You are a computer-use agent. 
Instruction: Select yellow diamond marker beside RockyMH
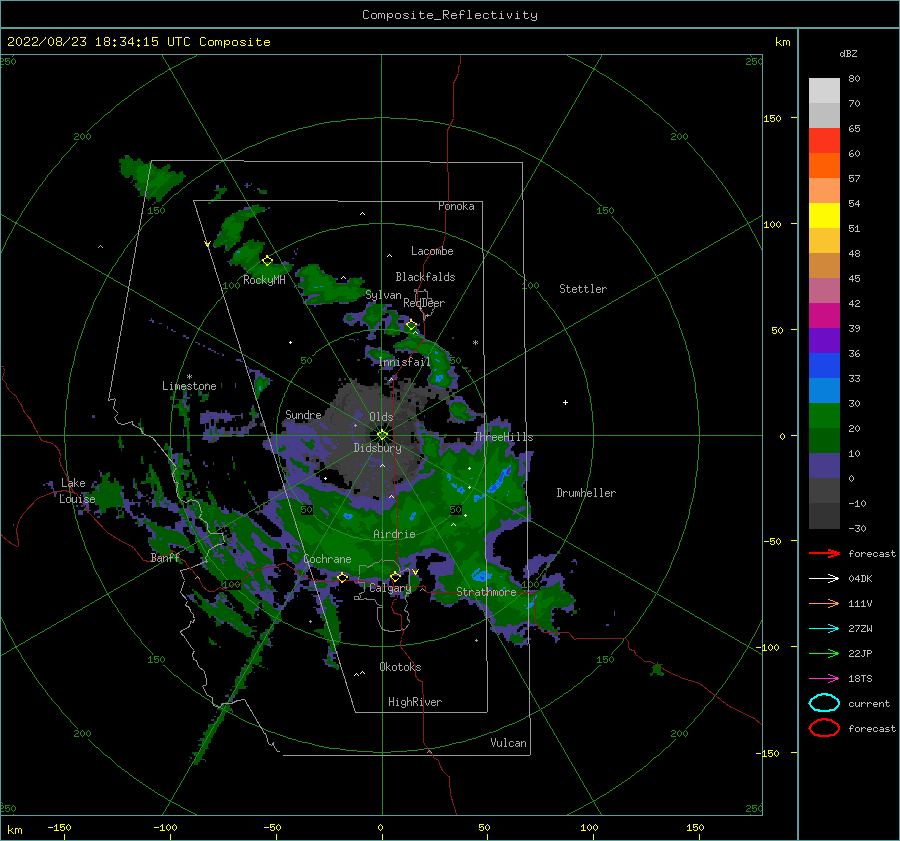click(267, 261)
